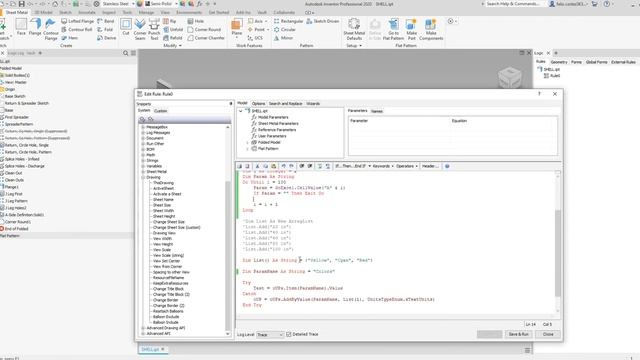Create a work Plane
Viewport: 640px width, 360px height.
(237, 28)
